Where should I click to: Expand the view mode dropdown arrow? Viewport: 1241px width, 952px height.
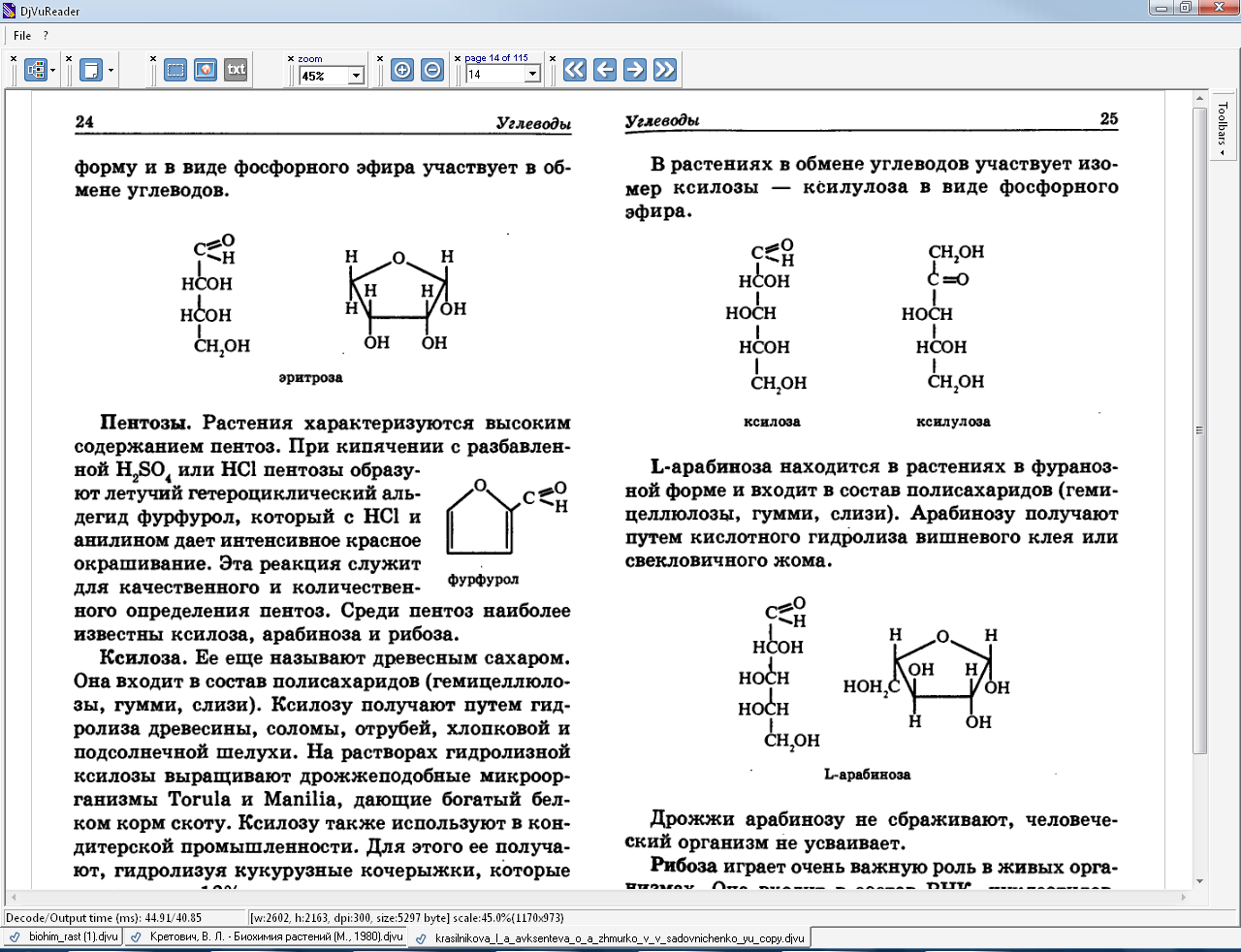pos(52,70)
